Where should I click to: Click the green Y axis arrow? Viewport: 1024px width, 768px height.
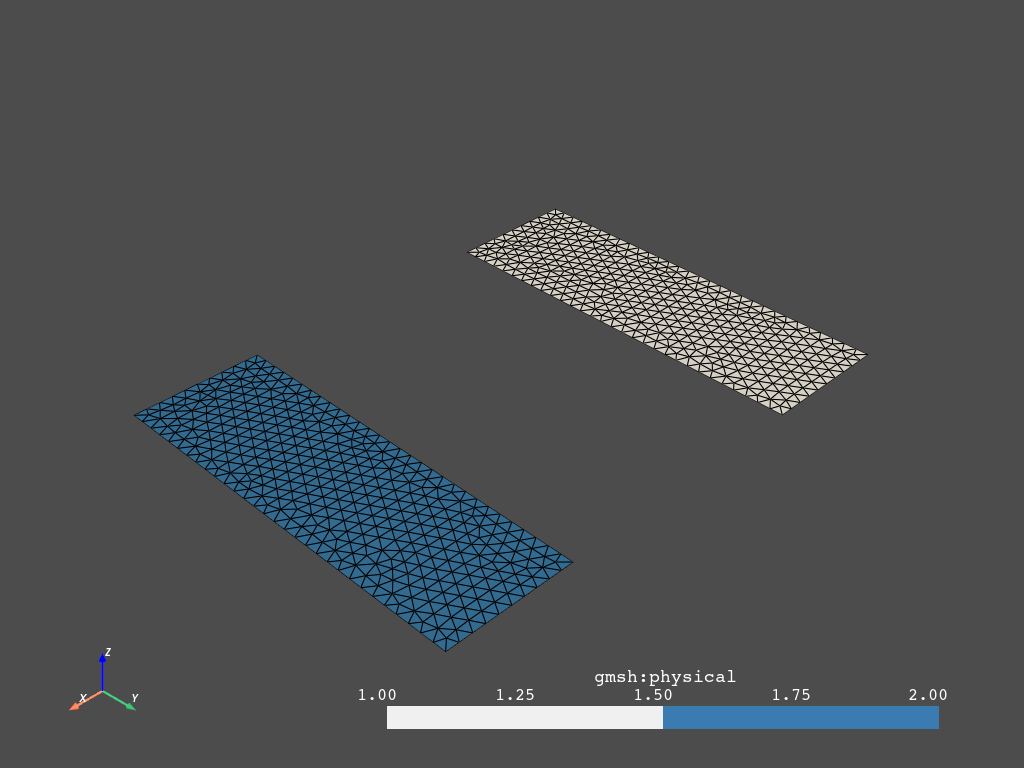coord(120,701)
